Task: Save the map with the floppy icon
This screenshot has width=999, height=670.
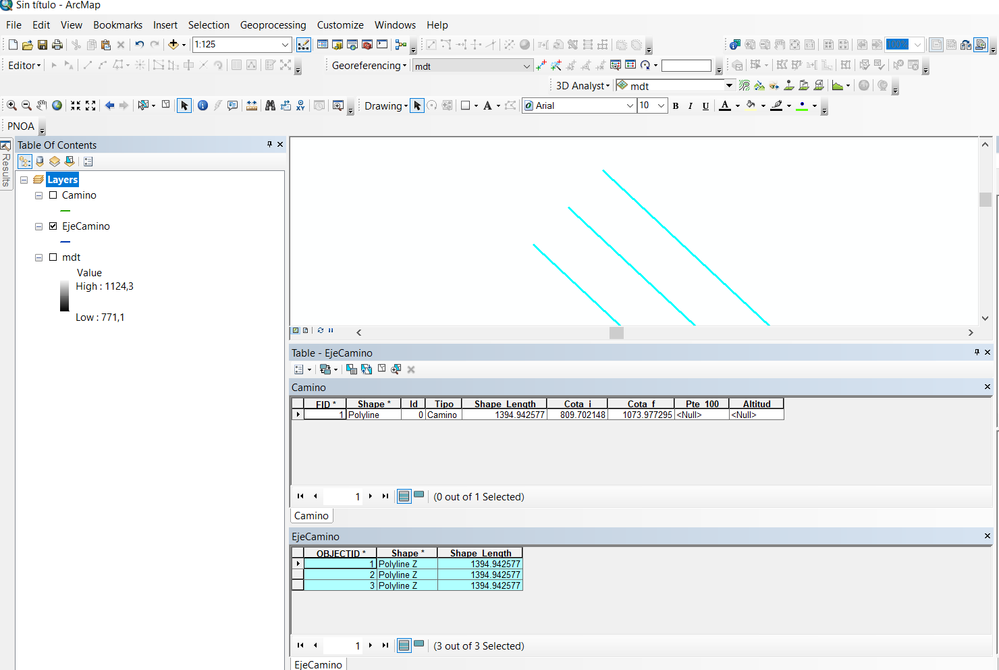Action: click(x=42, y=45)
